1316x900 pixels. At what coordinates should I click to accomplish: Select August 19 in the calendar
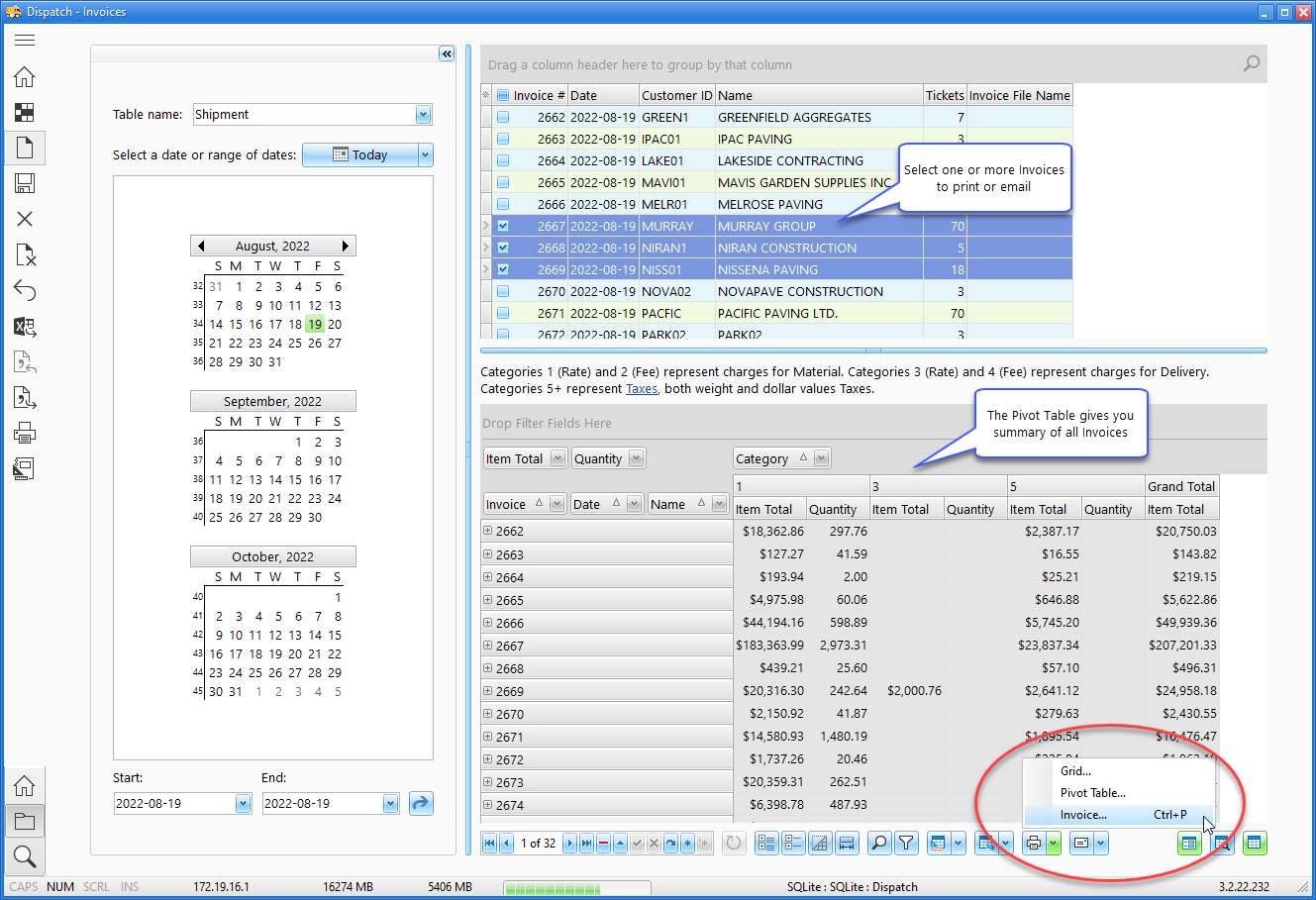315,324
